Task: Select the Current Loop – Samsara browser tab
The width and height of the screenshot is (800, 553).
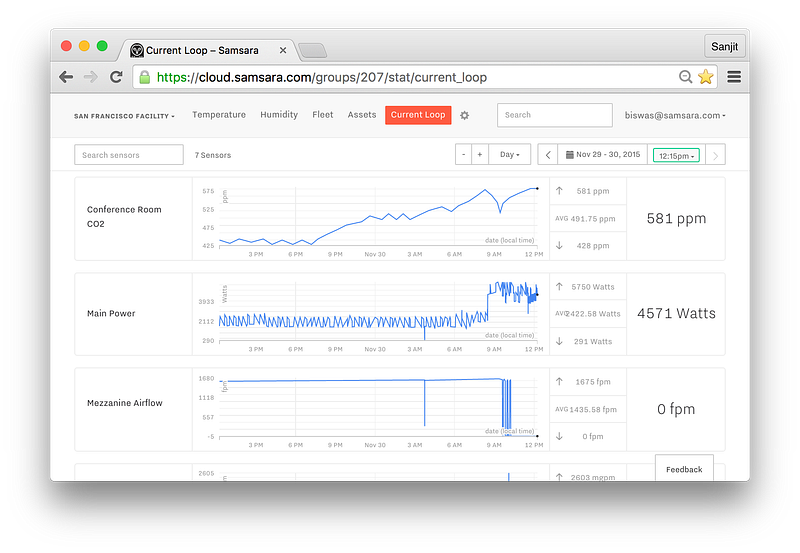Action: coord(209,51)
